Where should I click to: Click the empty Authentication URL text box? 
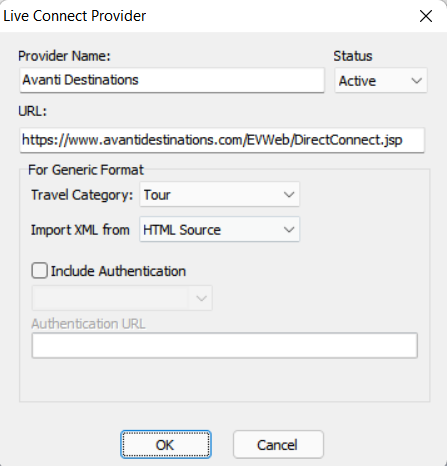225,345
